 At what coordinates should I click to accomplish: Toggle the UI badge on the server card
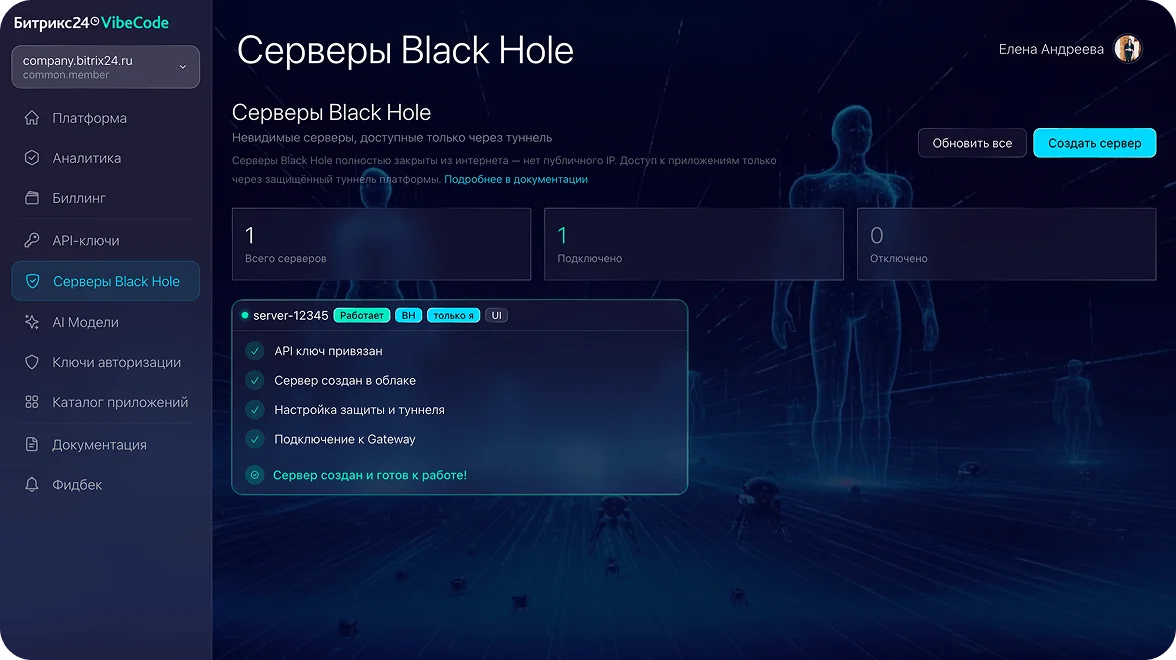[x=496, y=314]
